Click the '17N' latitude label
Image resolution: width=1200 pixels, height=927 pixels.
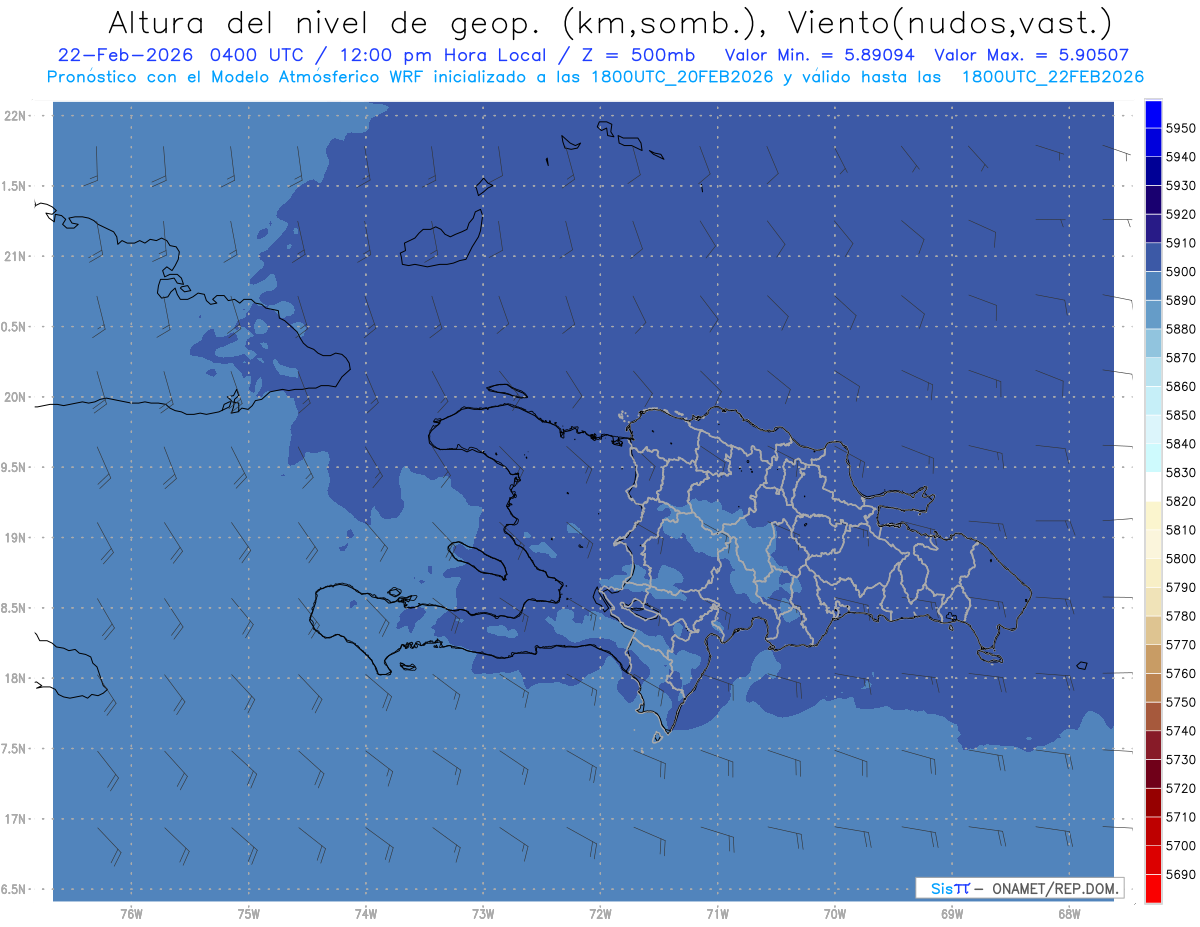(14, 819)
